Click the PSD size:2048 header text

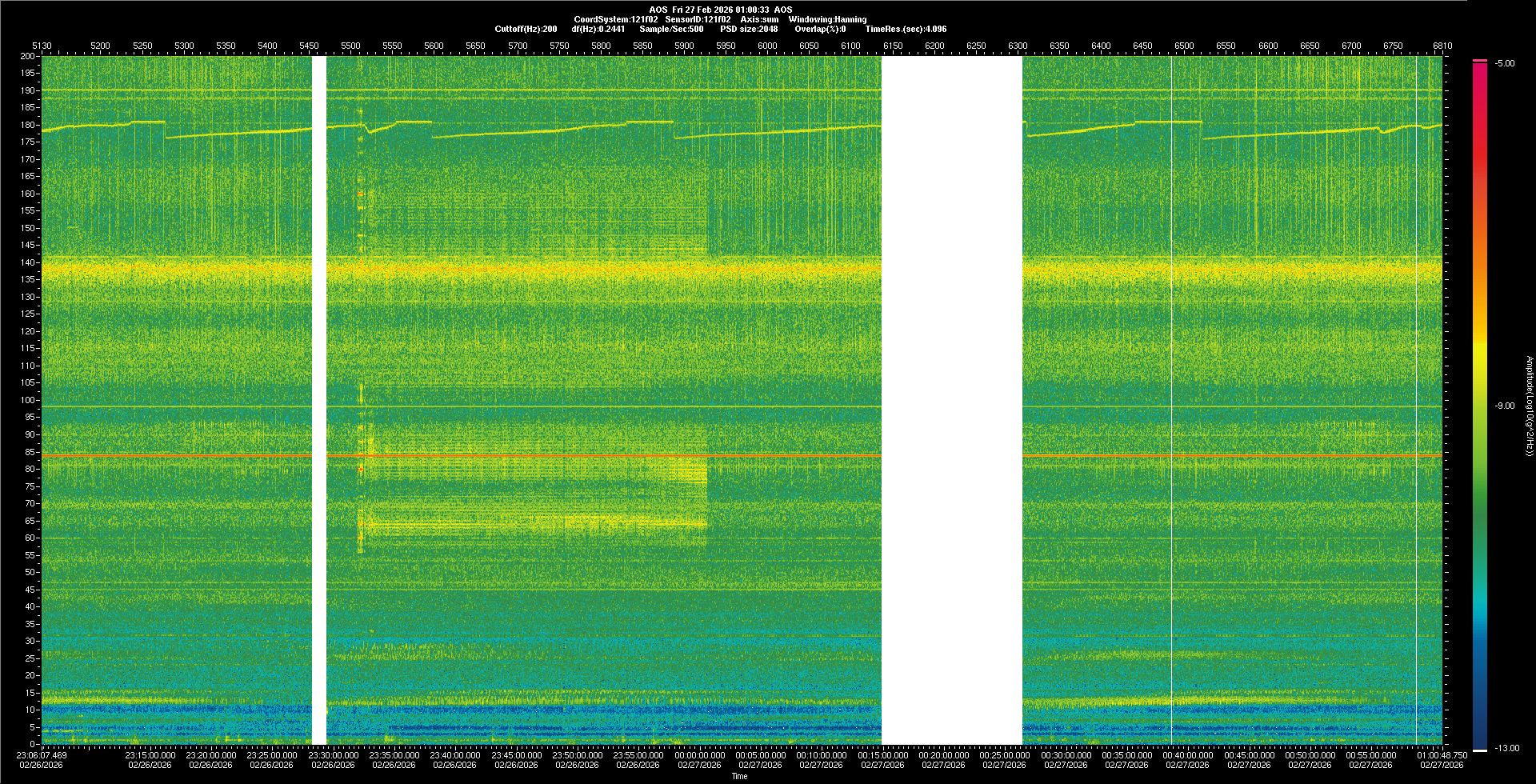coord(749,29)
